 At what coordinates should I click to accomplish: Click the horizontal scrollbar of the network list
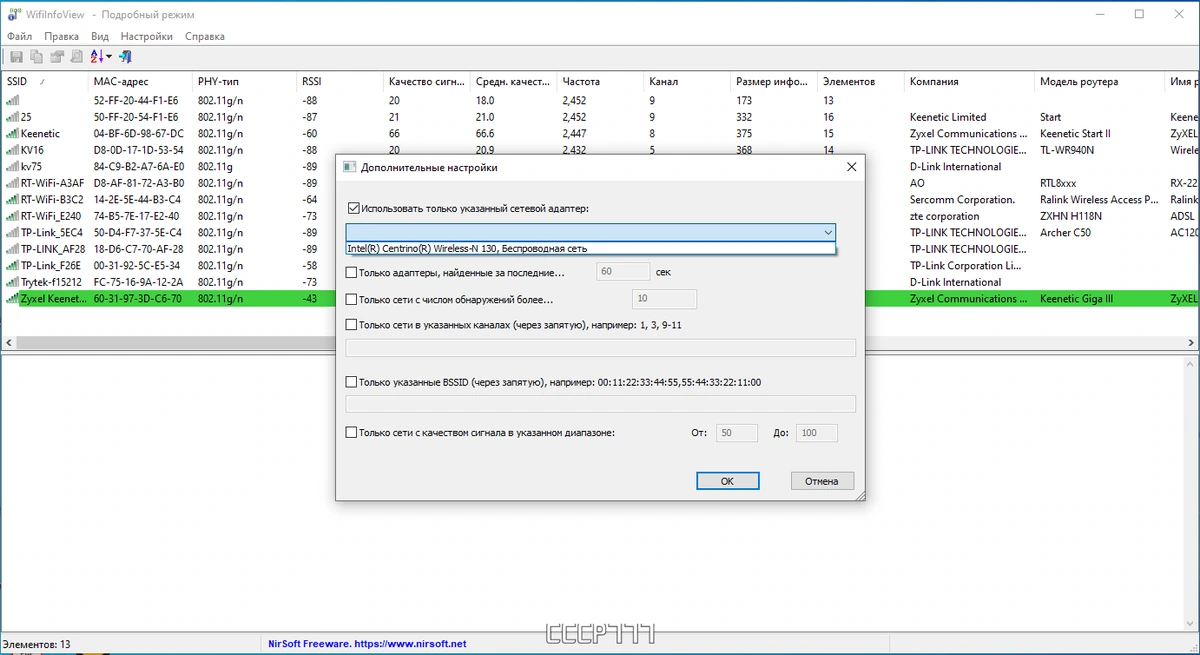600,343
